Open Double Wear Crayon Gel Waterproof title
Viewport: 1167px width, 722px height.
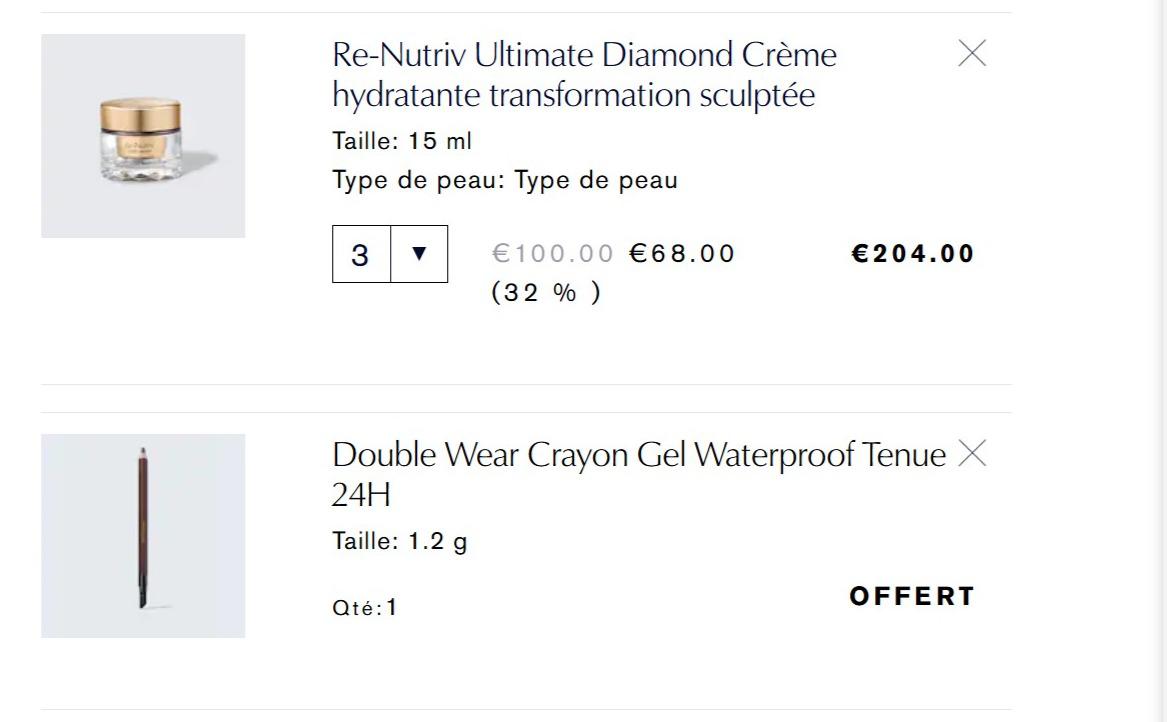[x=638, y=455]
